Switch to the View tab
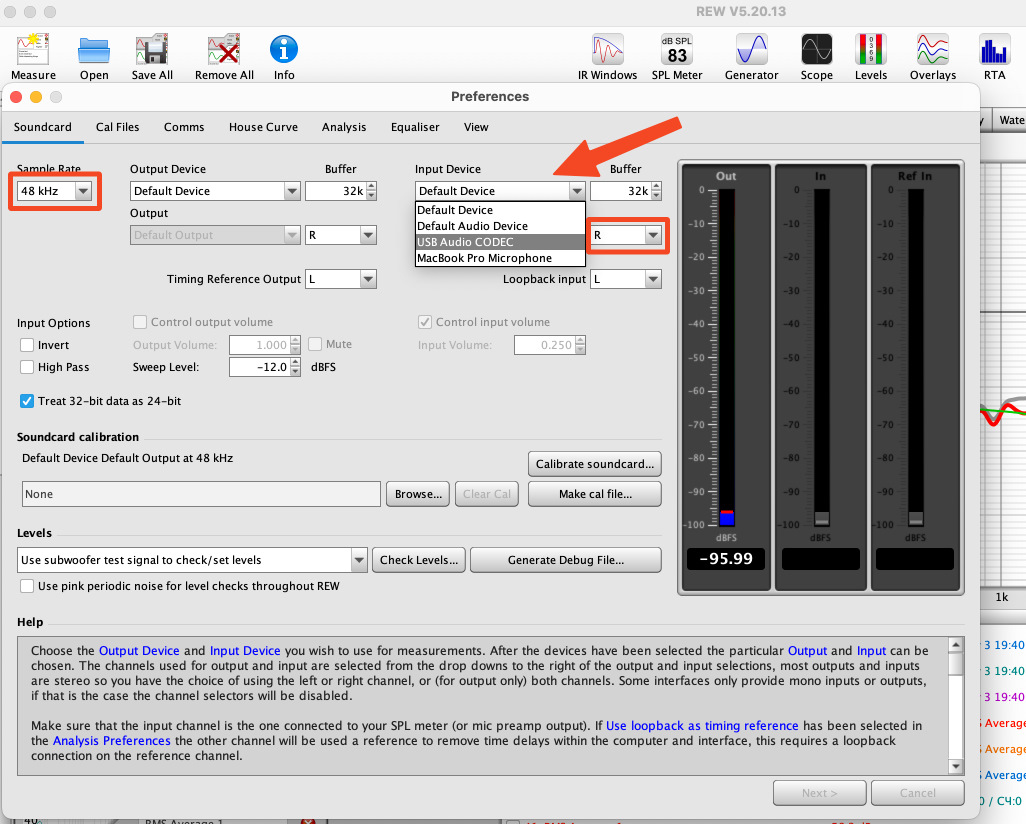This screenshot has width=1026, height=824. click(x=476, y=127)
